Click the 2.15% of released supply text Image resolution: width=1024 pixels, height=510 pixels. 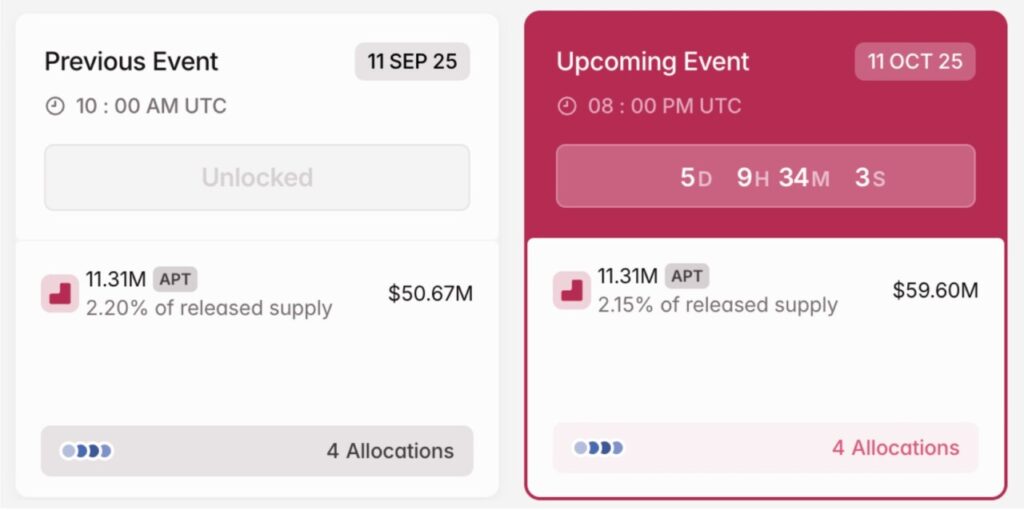tap(718, 305)
